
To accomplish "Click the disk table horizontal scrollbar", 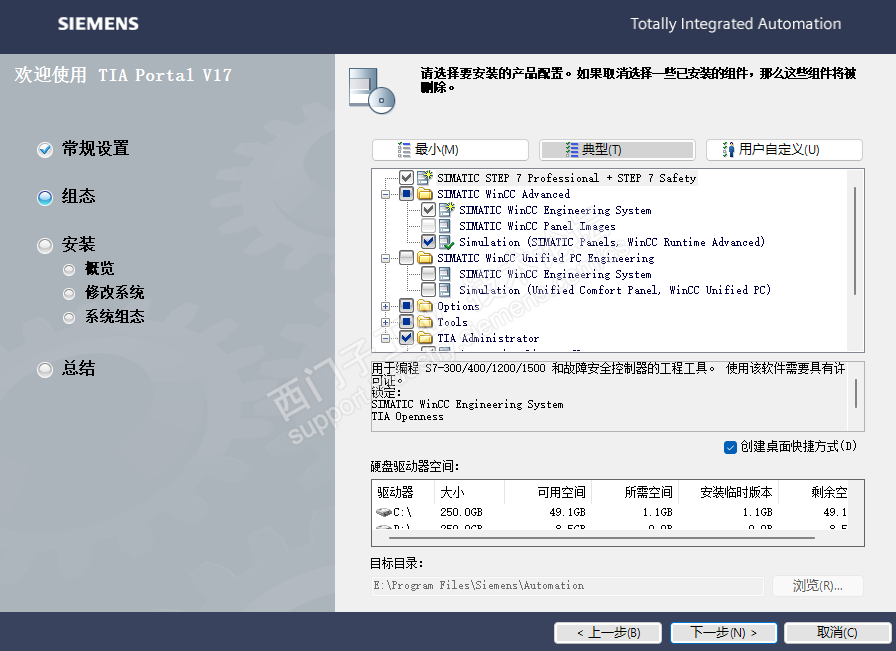I will point(602,538).
